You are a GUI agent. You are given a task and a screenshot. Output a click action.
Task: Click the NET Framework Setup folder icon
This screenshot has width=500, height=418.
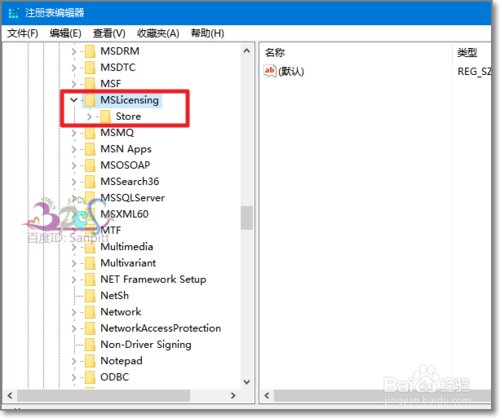[90, 279]
